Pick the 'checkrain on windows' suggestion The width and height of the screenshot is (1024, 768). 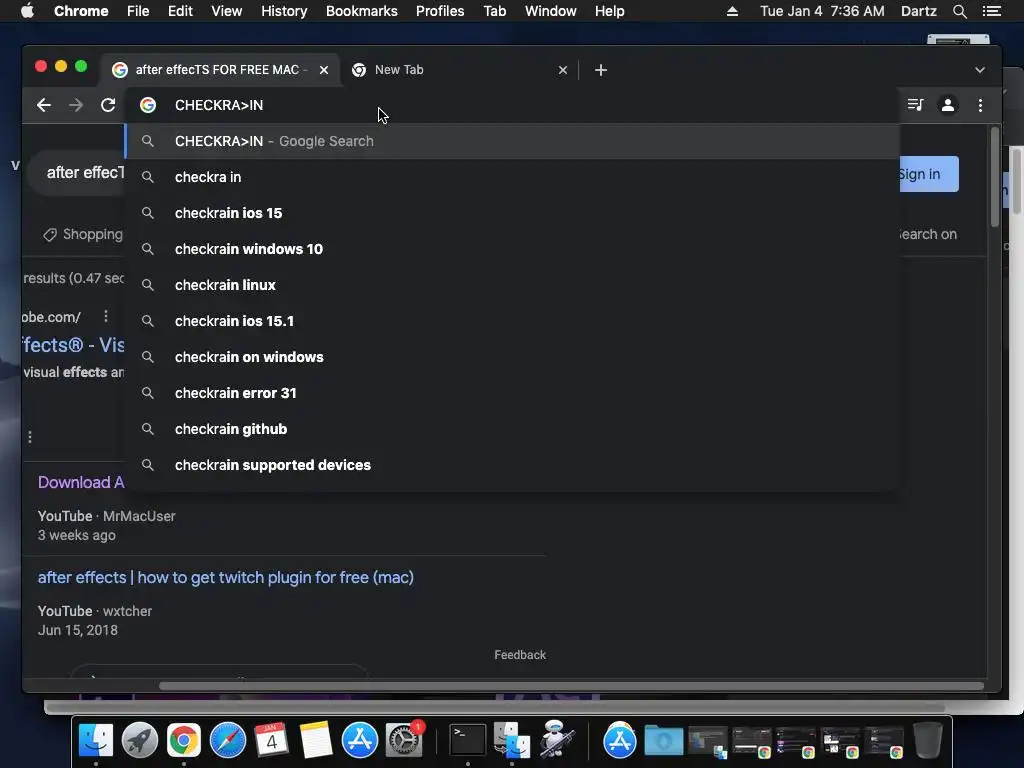tap(513, 357)
